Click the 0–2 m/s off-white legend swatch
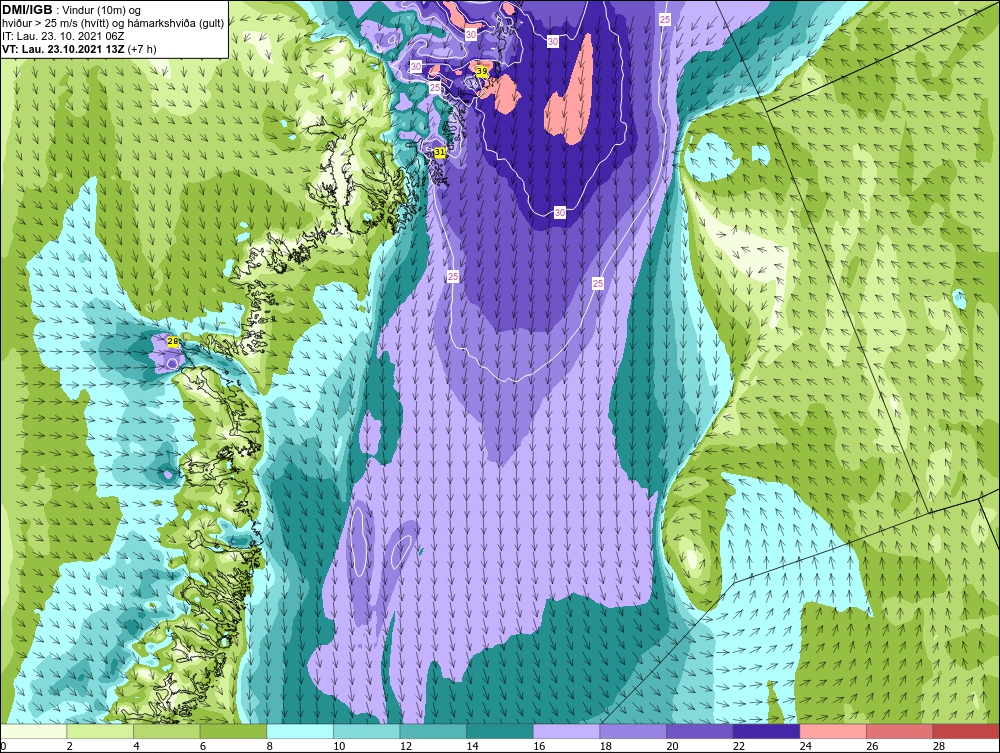 coord(33,731)
